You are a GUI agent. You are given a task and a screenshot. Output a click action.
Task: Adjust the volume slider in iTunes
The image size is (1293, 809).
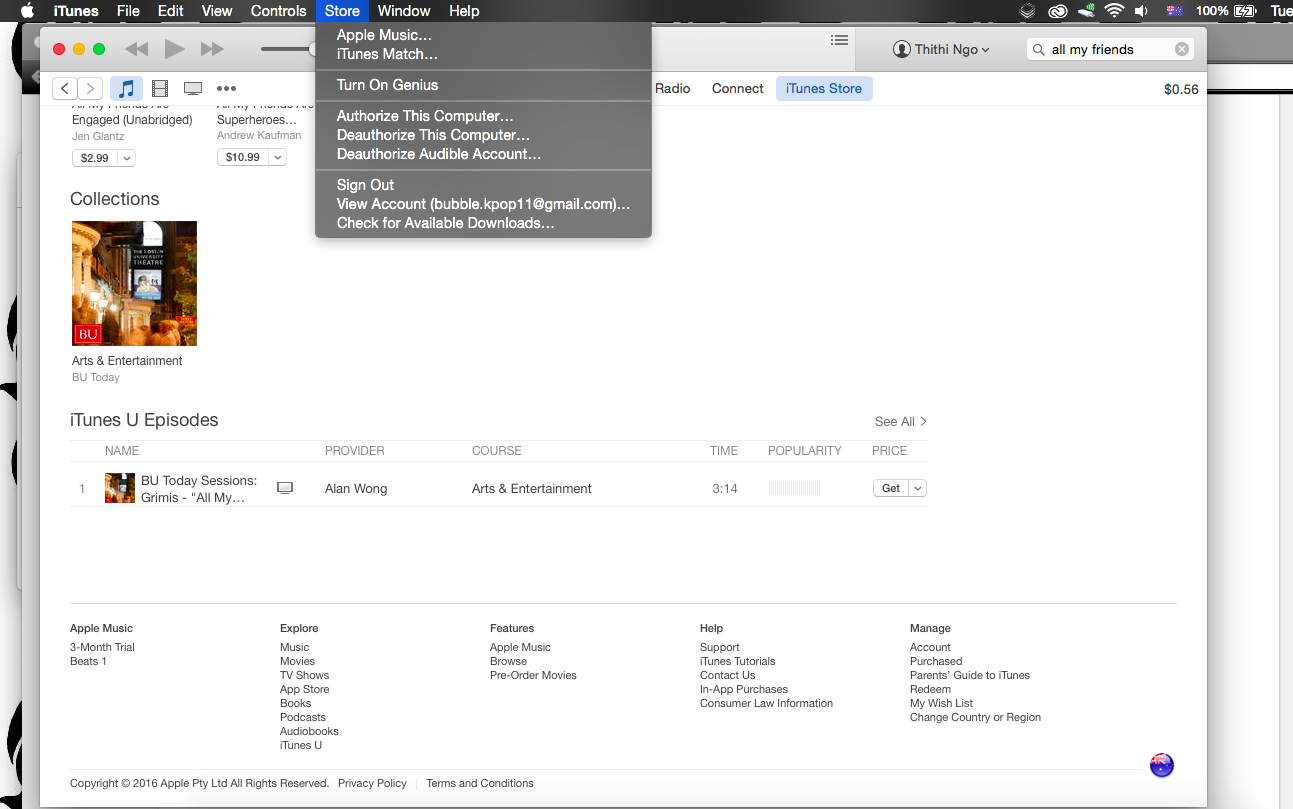point(288,49)
